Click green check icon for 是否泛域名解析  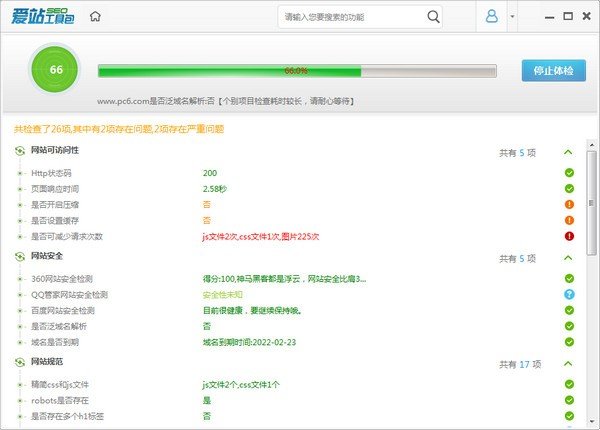569,326
